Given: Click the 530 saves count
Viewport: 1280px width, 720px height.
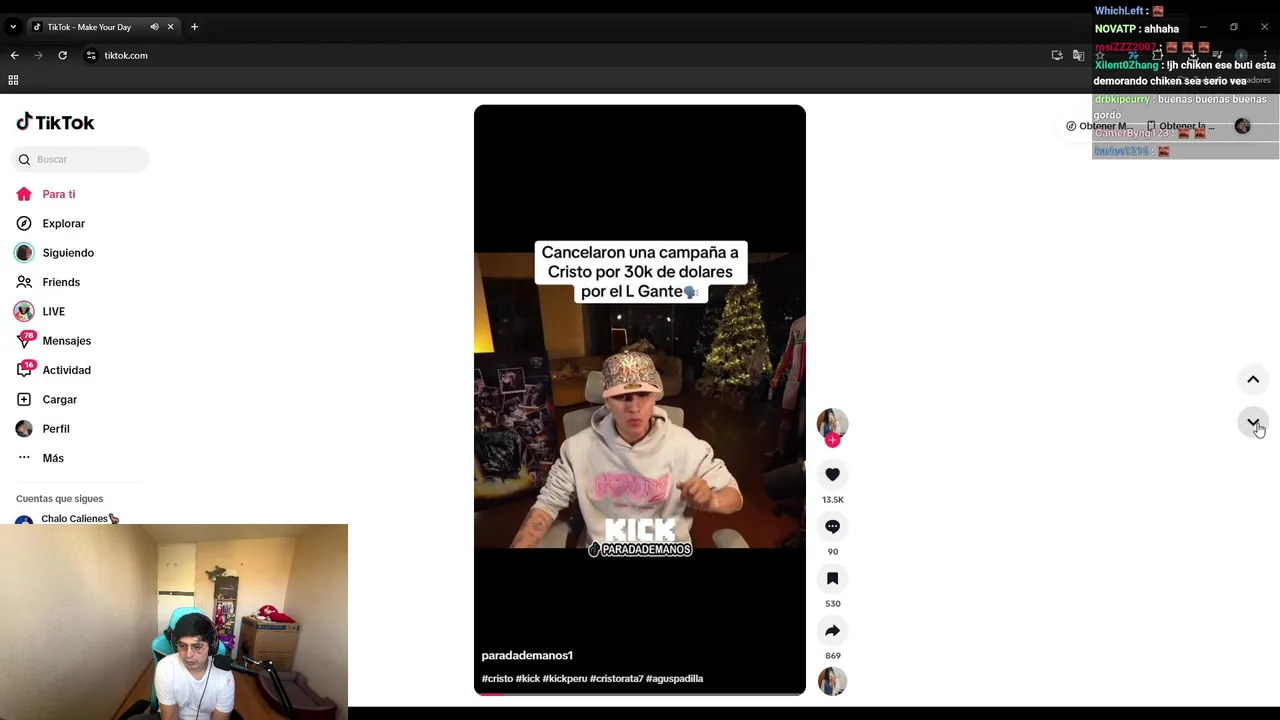Looking at the screenshot, I should tap(832, 604).
